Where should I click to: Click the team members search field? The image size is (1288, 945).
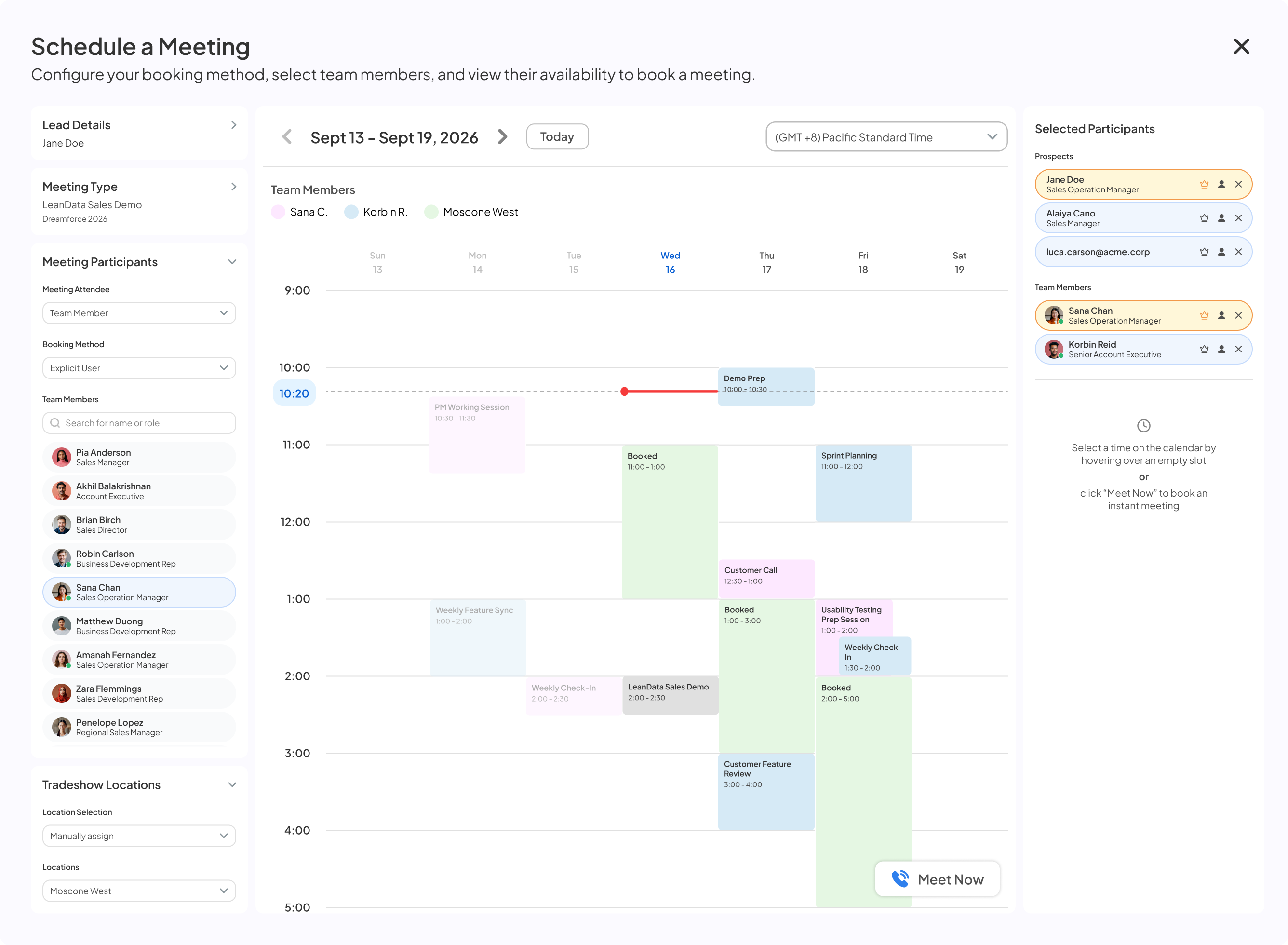point(139,423)
